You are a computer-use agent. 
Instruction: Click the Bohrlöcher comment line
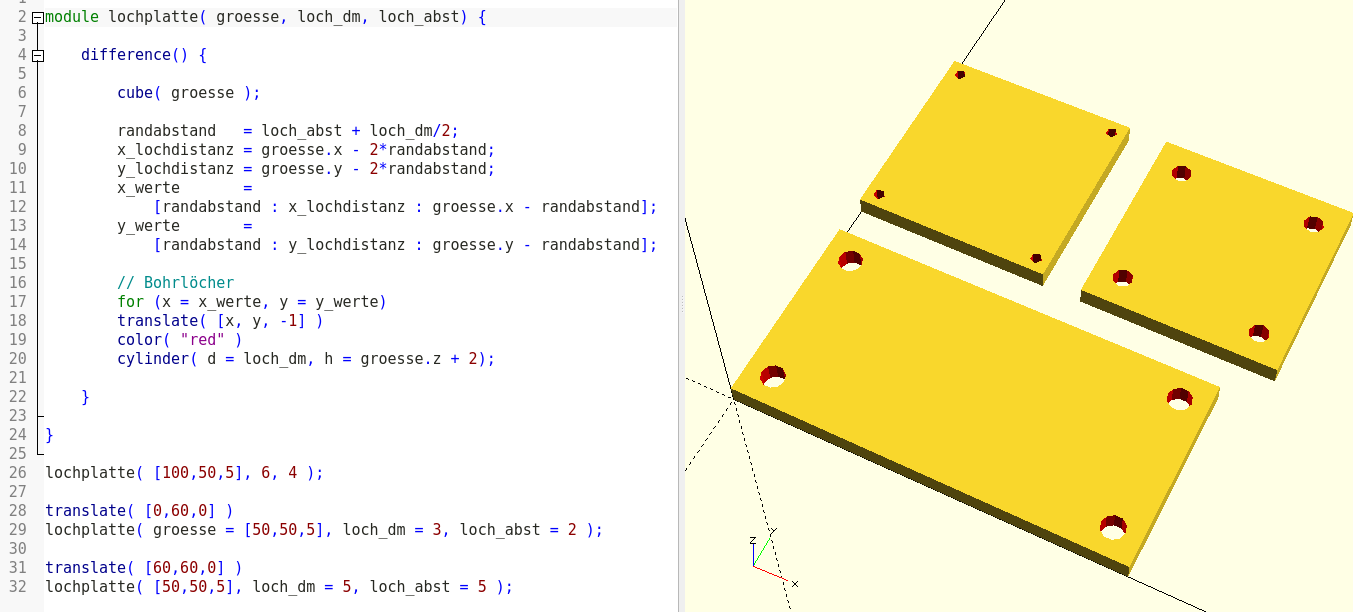click(x=175, y=282)
